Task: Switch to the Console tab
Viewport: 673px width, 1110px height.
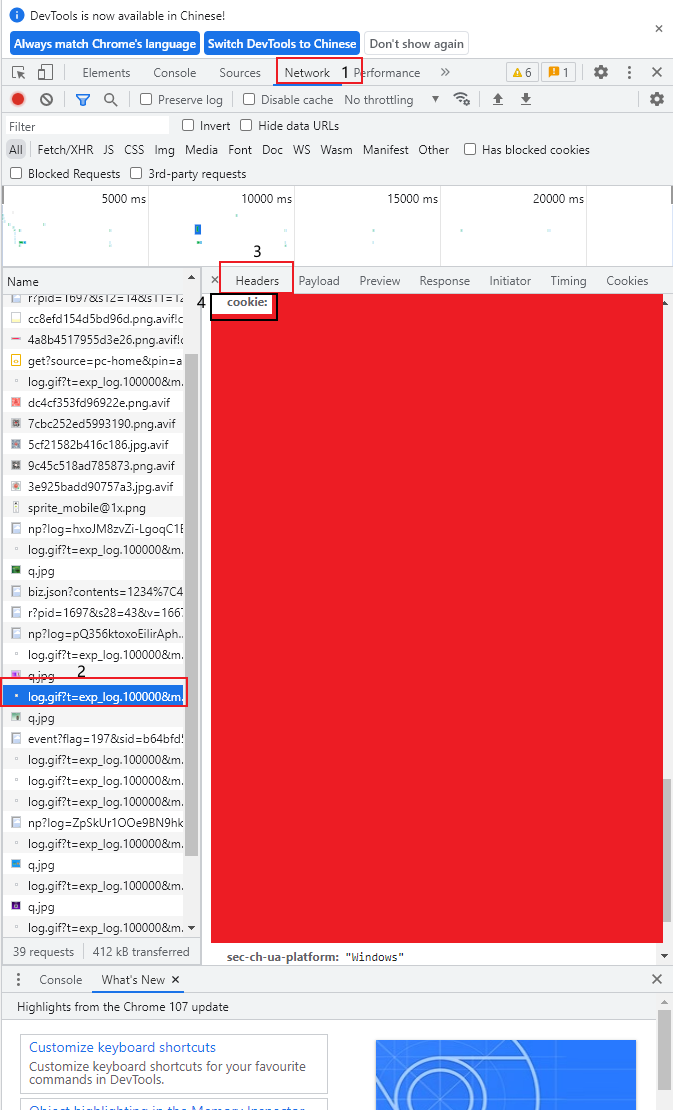Action: [x=175, y=73]
